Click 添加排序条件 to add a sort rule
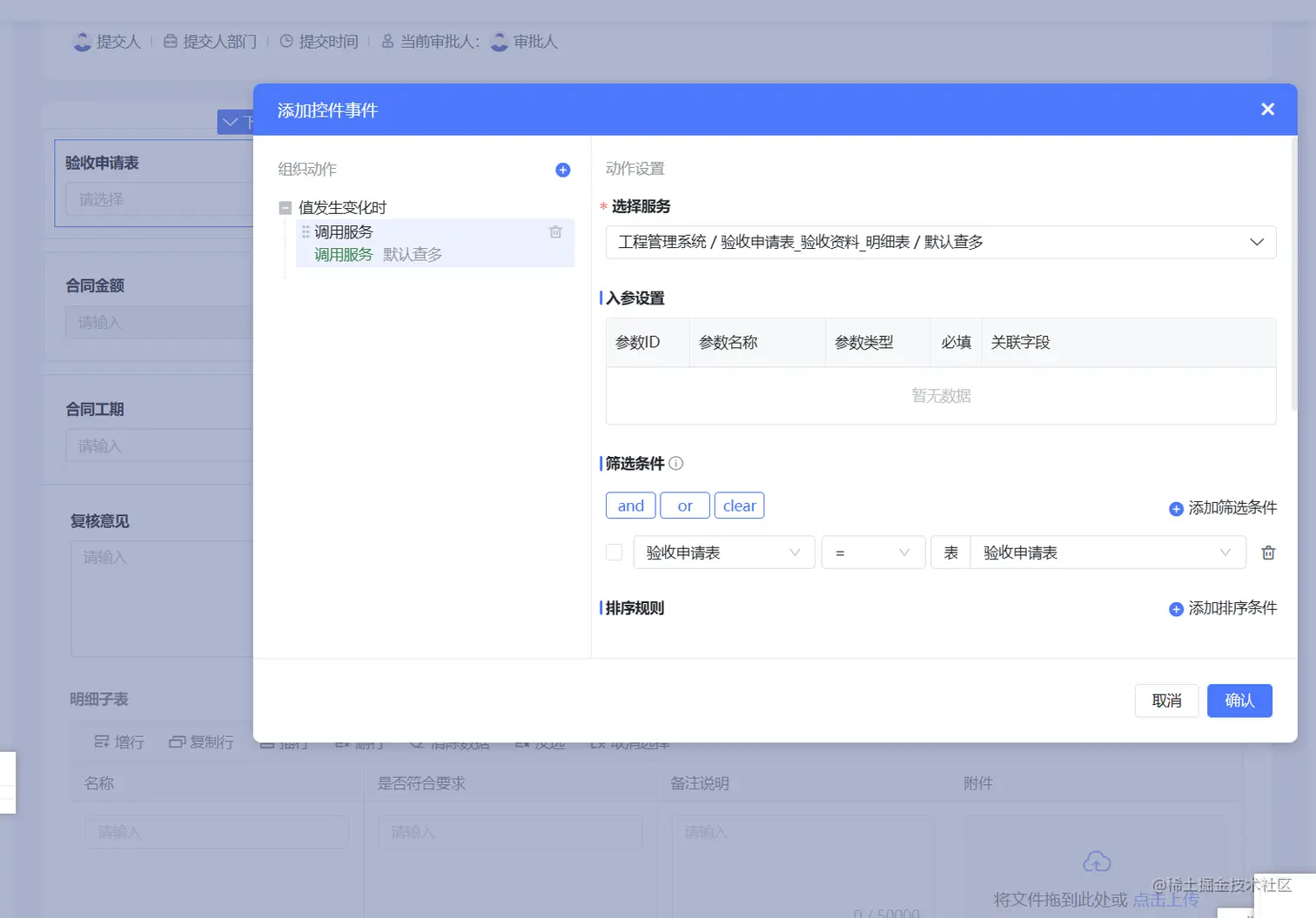 [x=1223, y=608]
